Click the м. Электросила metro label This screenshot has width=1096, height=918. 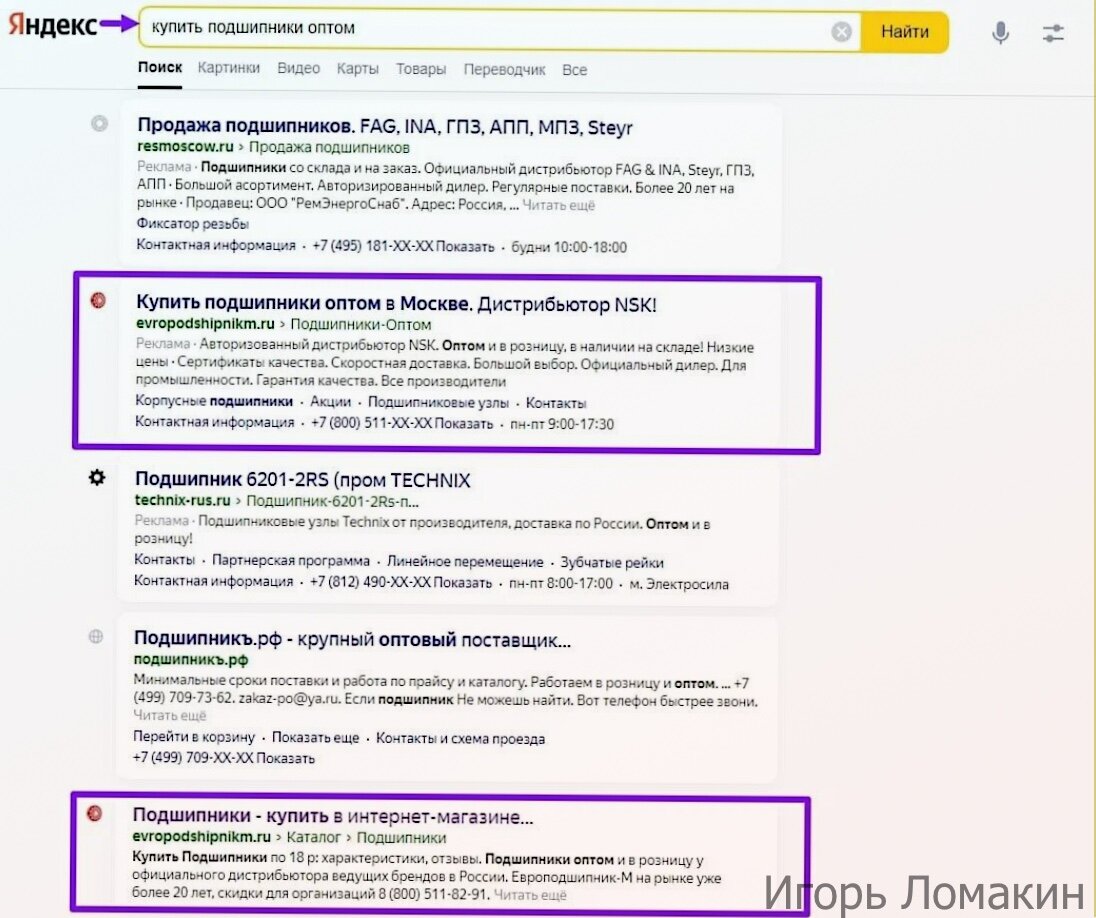click(x=679, y=584)
